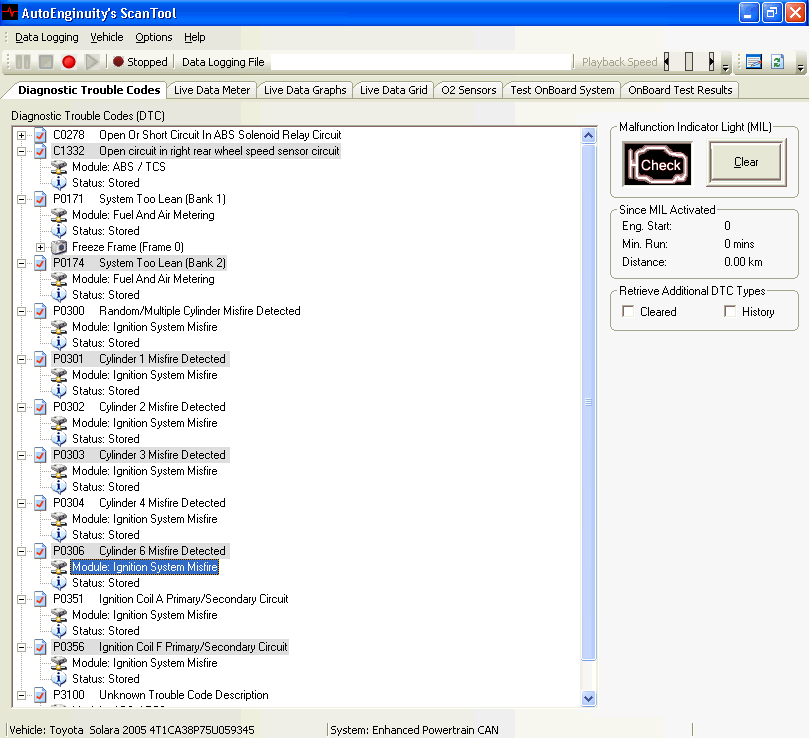
Task: Click the DTC list scrollbar down arrow
Action: (x=588, y=699)
